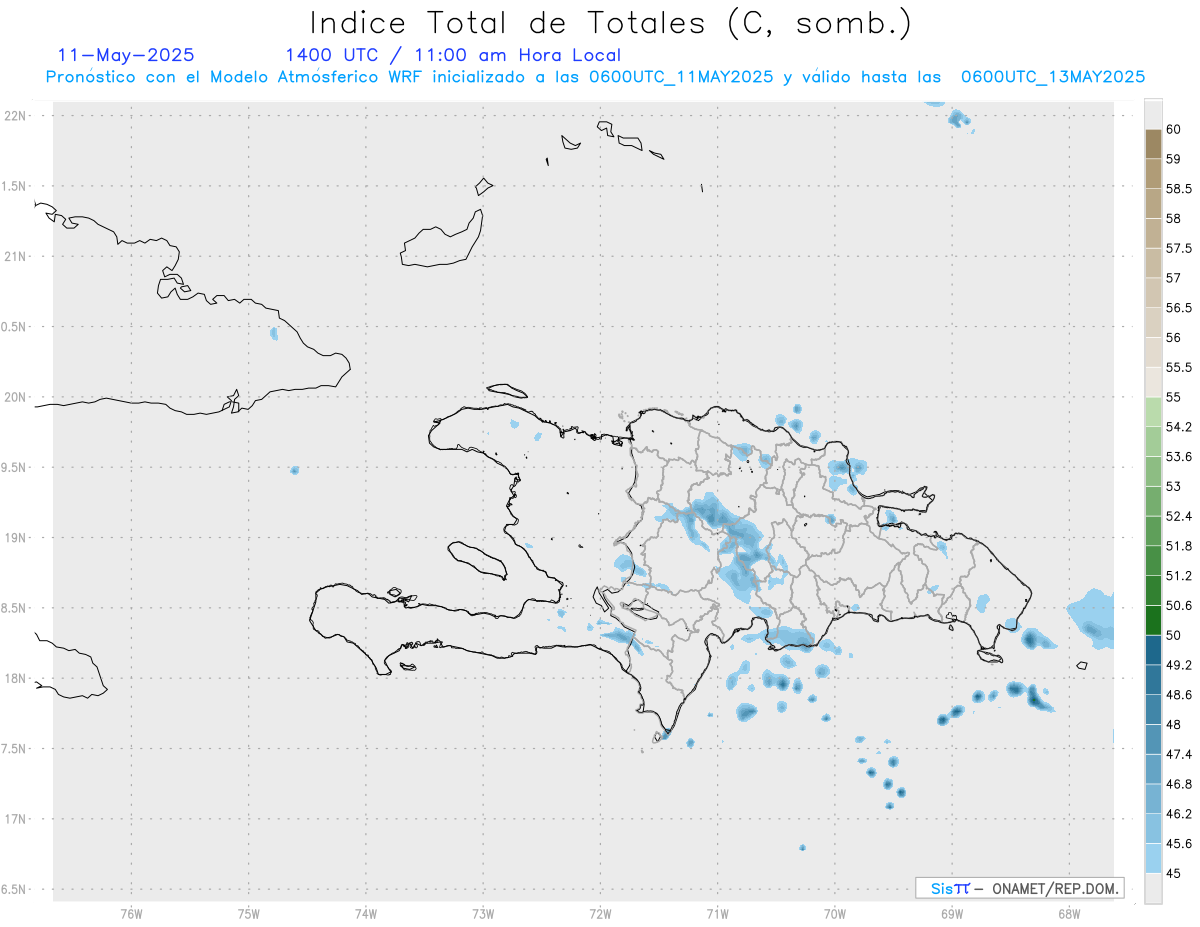Screen dimensions: 1200x927
Task: Select the date text '11-May-2025'
Action: [x=126, y=56]
